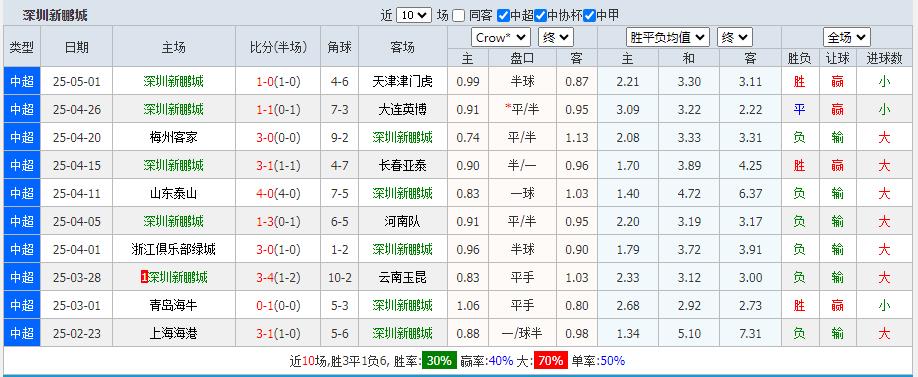Click the 3-4(1-2) score against 云南玉昆
Viewport: 918px width, 377px height.
coord(278,277)
